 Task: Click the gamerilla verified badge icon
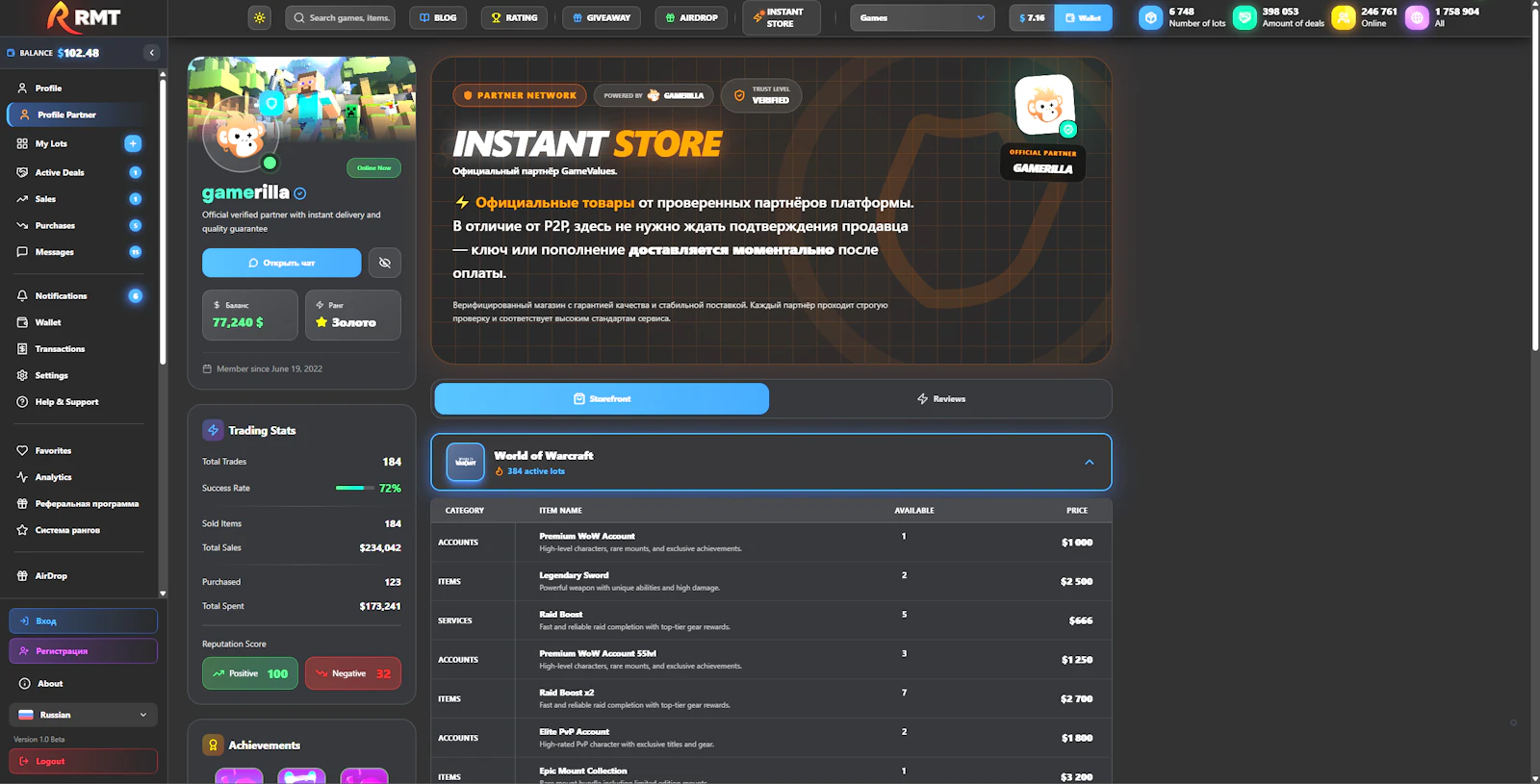point(300,193)
